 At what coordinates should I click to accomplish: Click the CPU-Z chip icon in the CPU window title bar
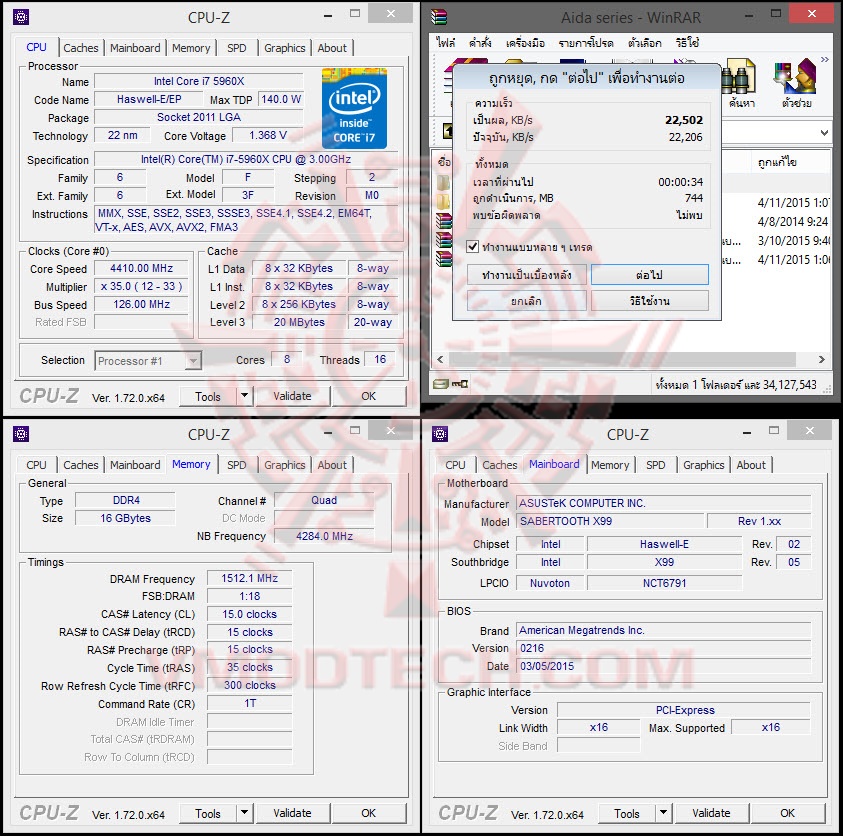click(x=21, y=17)
